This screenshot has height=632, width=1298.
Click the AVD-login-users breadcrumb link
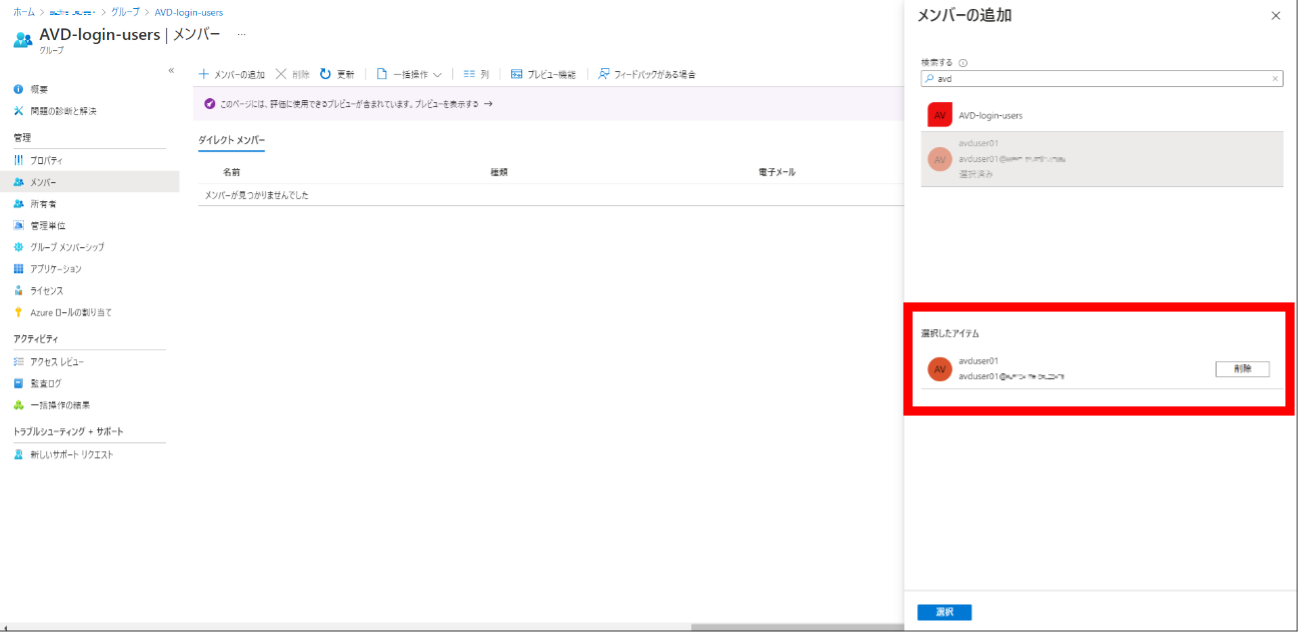click(x=189, y=12)
